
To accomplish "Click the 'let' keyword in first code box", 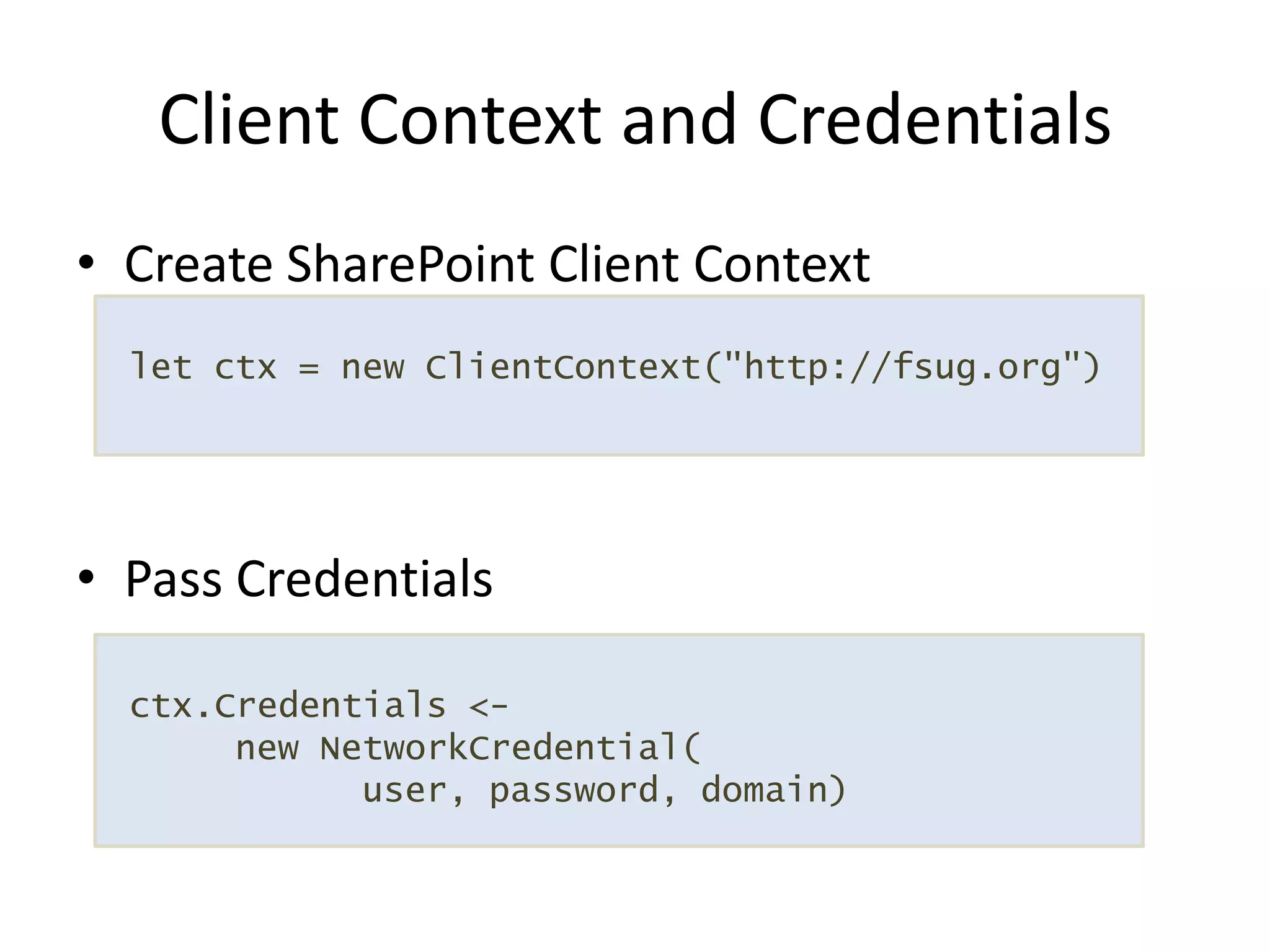I will [160, 367].
